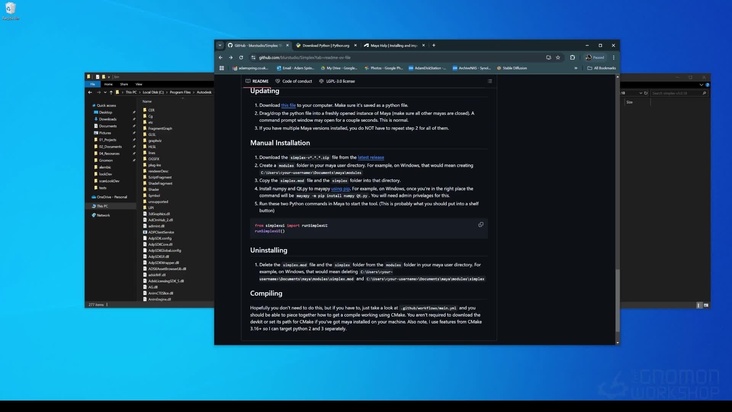Click the "using pip" link

(x=341, y=187)
